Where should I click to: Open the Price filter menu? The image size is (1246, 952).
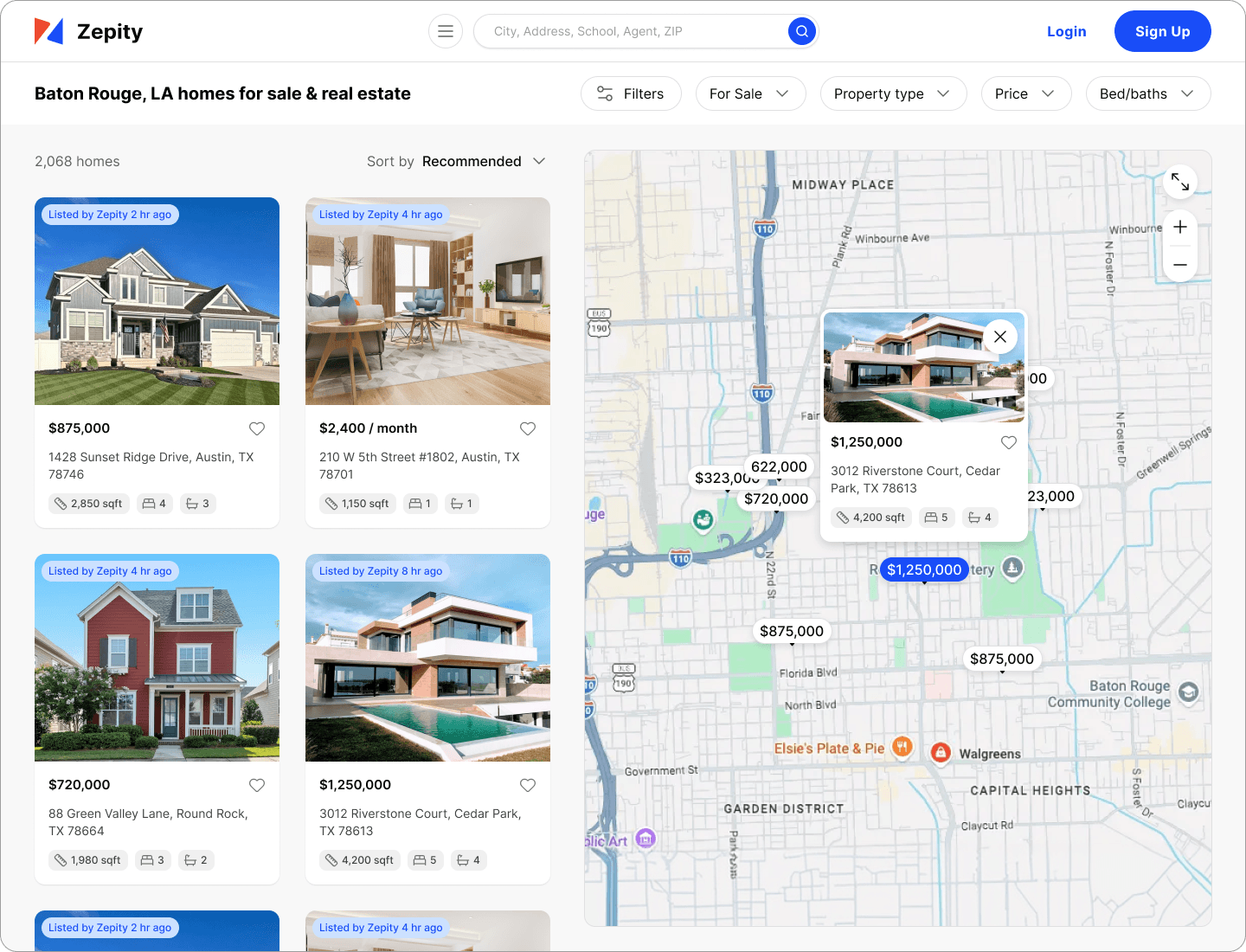point(1025,93)
